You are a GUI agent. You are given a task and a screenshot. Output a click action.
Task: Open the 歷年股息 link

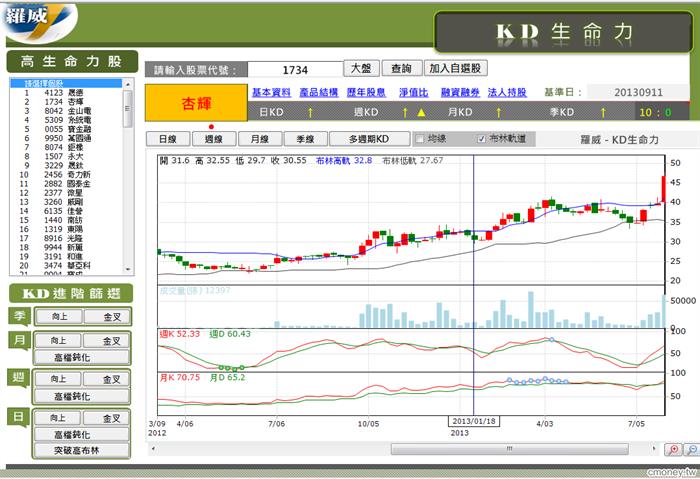(366, 92)
